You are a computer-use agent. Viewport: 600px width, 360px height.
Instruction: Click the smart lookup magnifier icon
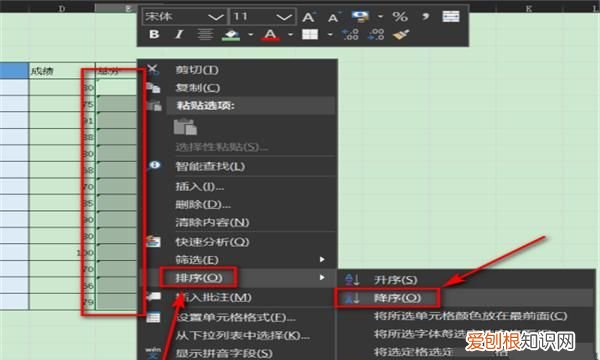point(154,166)
